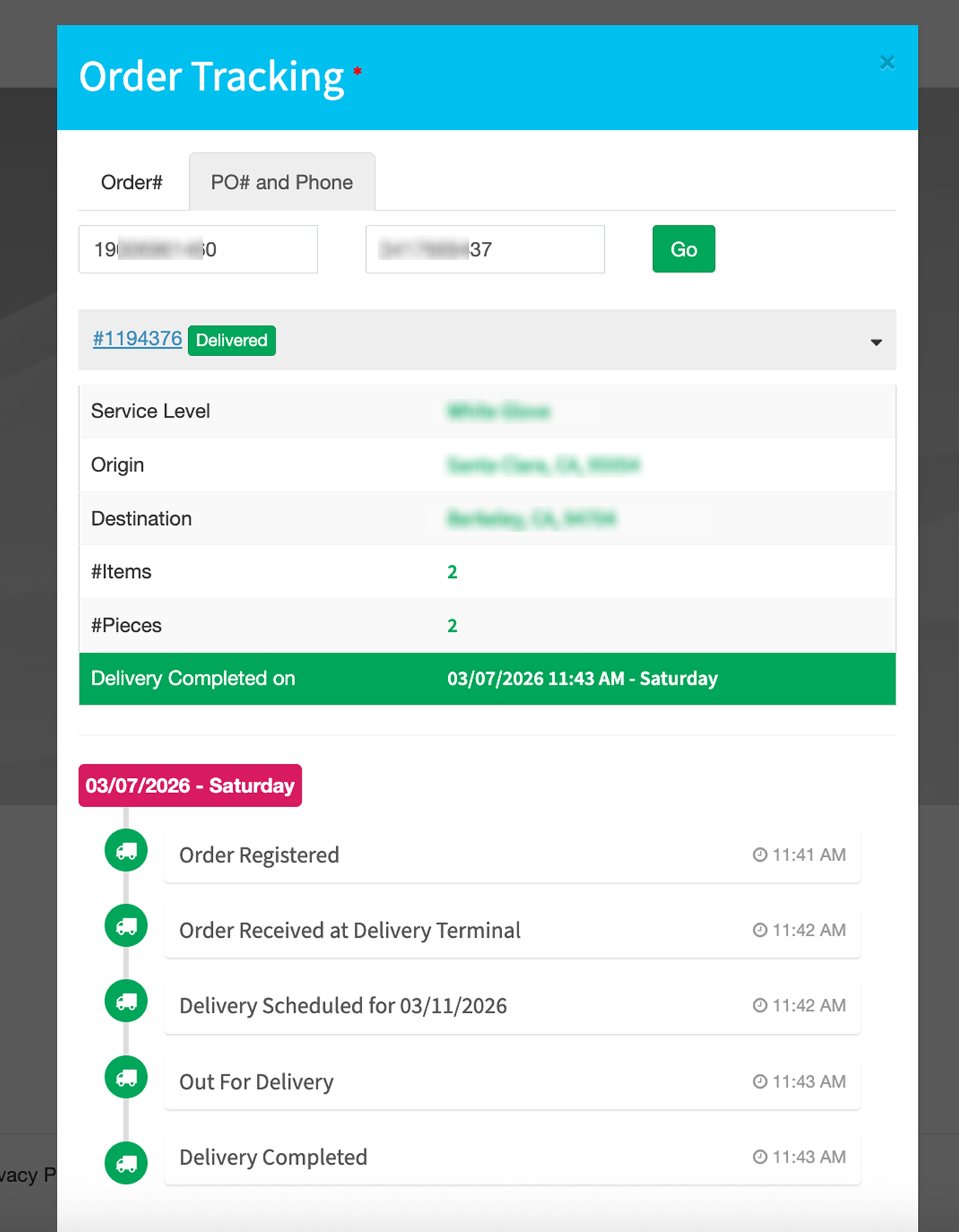Click truck icon beside Delivery Scheduled entry
The height and width of the screenshot is (1232, 959).
coord(126,1001)
